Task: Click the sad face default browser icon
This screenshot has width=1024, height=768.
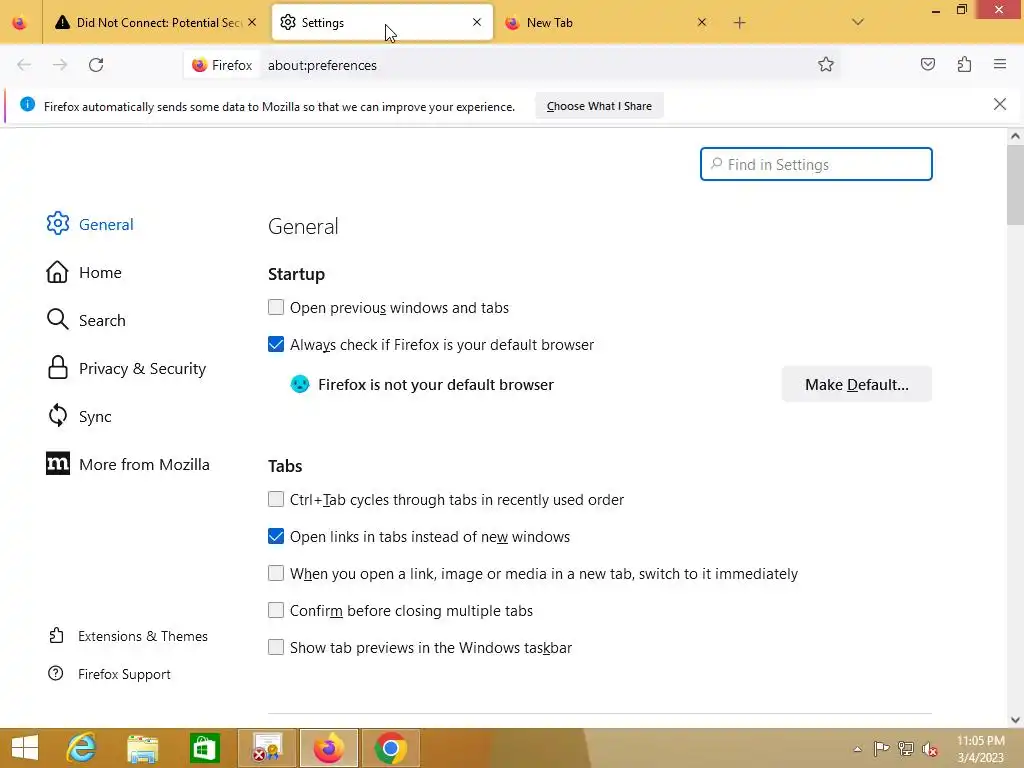Action: coord(300,384)
